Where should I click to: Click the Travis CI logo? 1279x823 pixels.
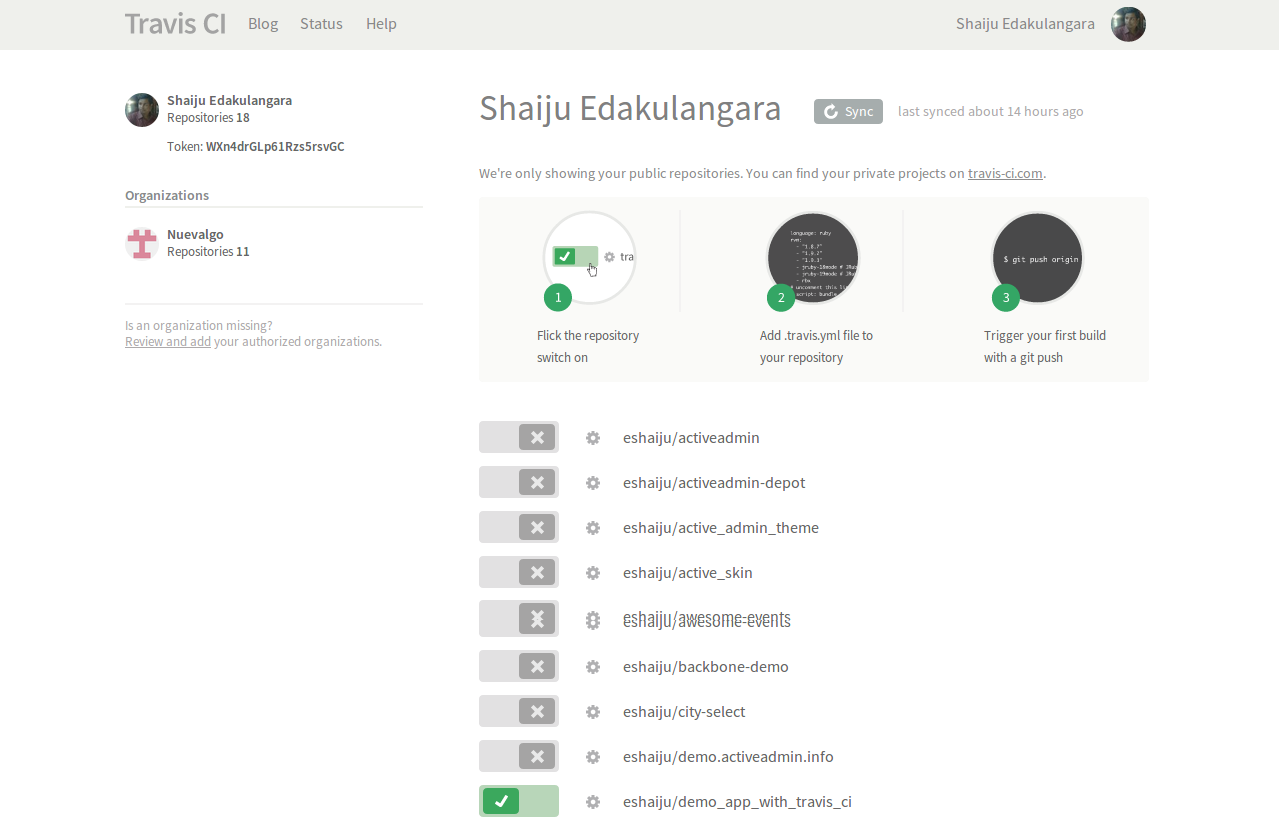[175, 23]
